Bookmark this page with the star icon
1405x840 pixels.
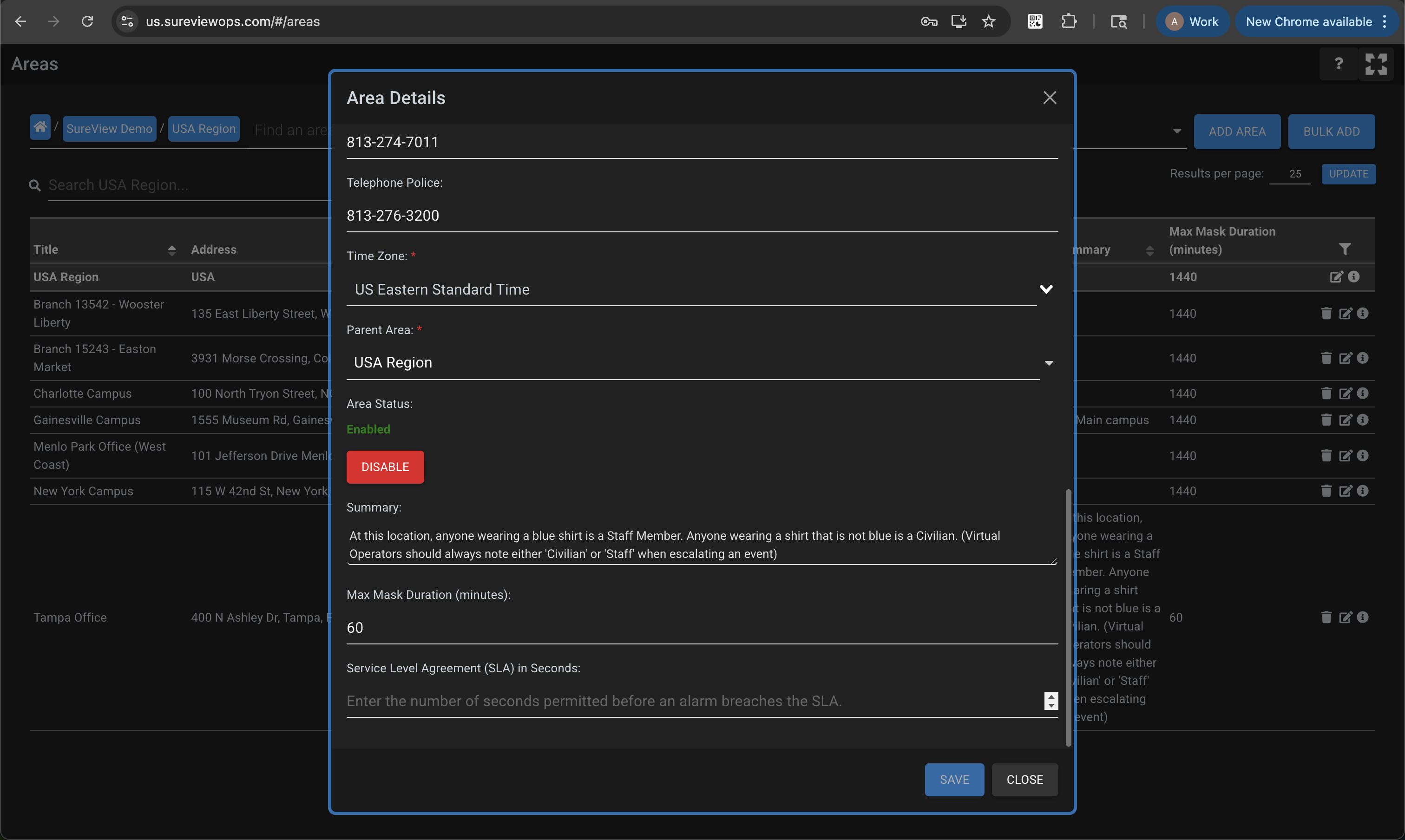pos(988,21)
